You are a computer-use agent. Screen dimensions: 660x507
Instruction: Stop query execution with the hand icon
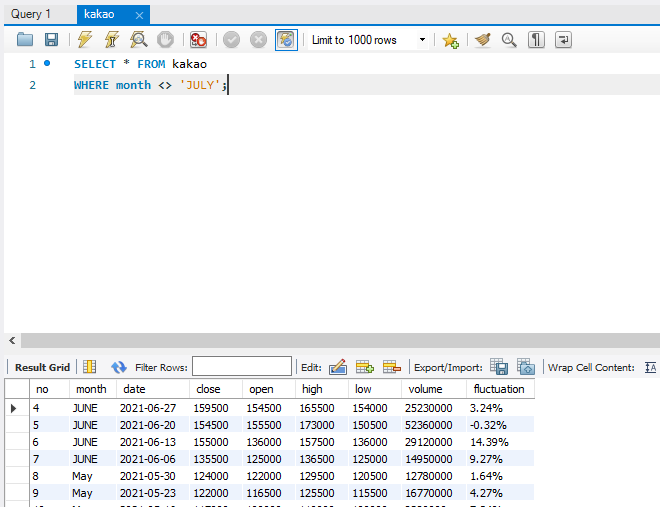click(165, 40)
